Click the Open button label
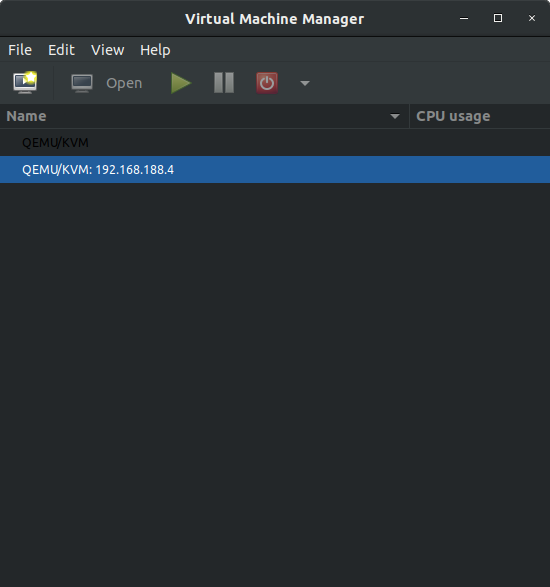Viewport: 550px width, 587px height. [124, 83]
